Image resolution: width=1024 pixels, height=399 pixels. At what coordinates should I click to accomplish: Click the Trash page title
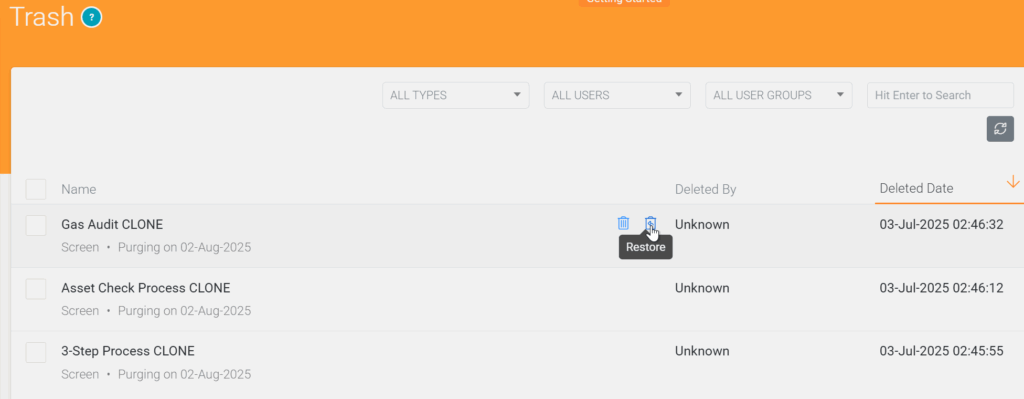coord(42,16)
